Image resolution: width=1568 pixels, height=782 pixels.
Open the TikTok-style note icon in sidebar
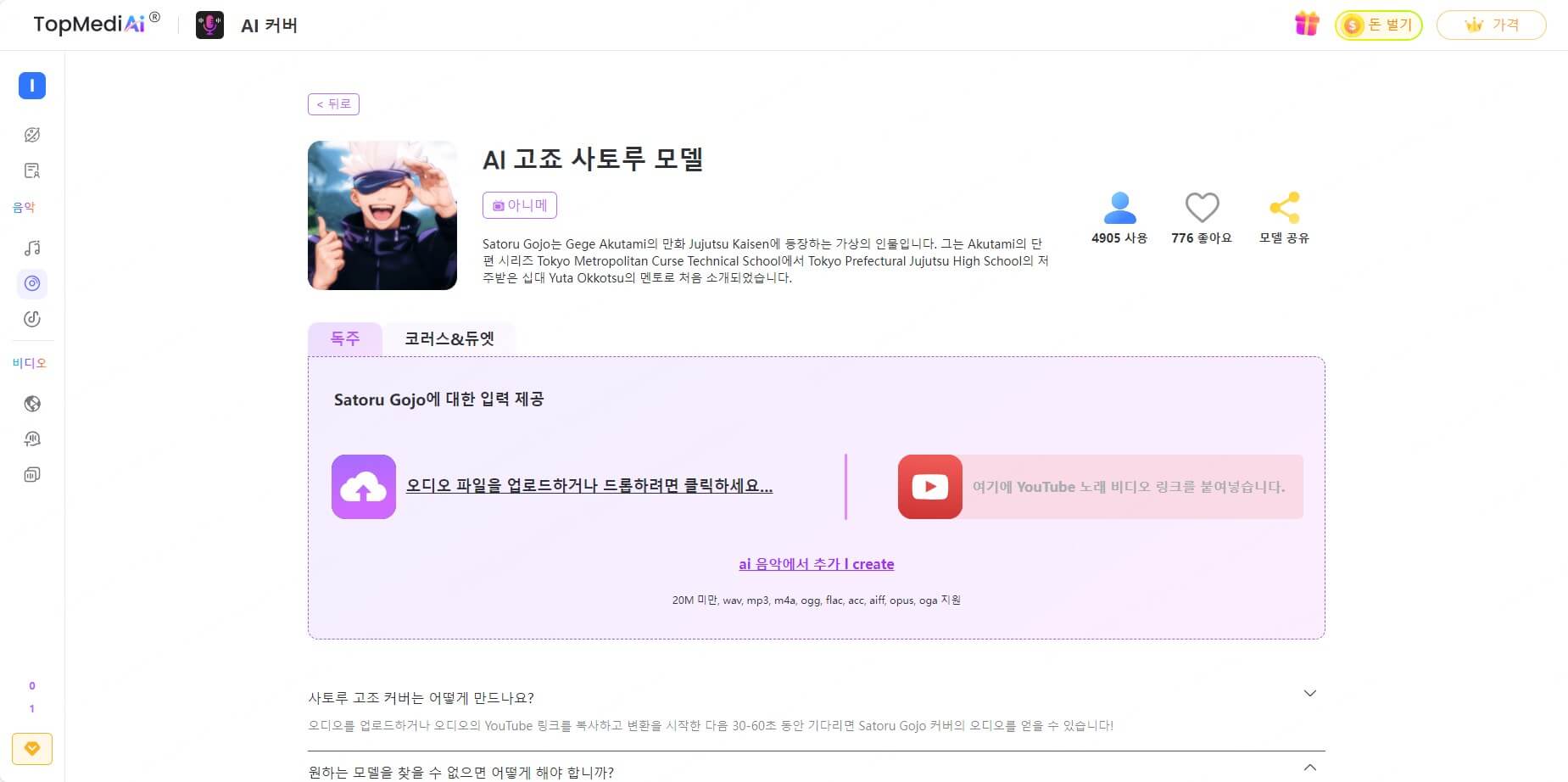coord(32,319)
